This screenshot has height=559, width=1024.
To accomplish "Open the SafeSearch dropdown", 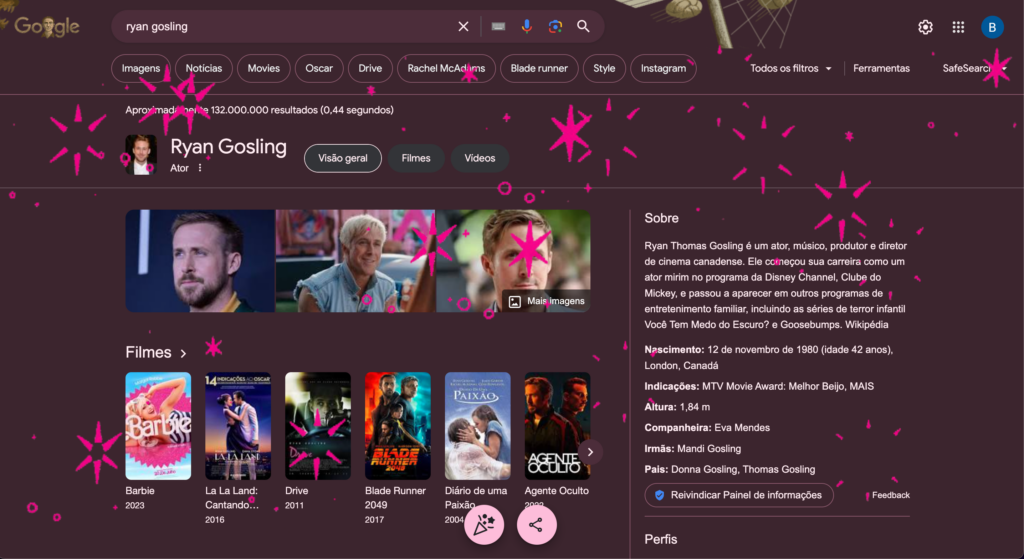I will pyautogui.click(x=974, y=69).
